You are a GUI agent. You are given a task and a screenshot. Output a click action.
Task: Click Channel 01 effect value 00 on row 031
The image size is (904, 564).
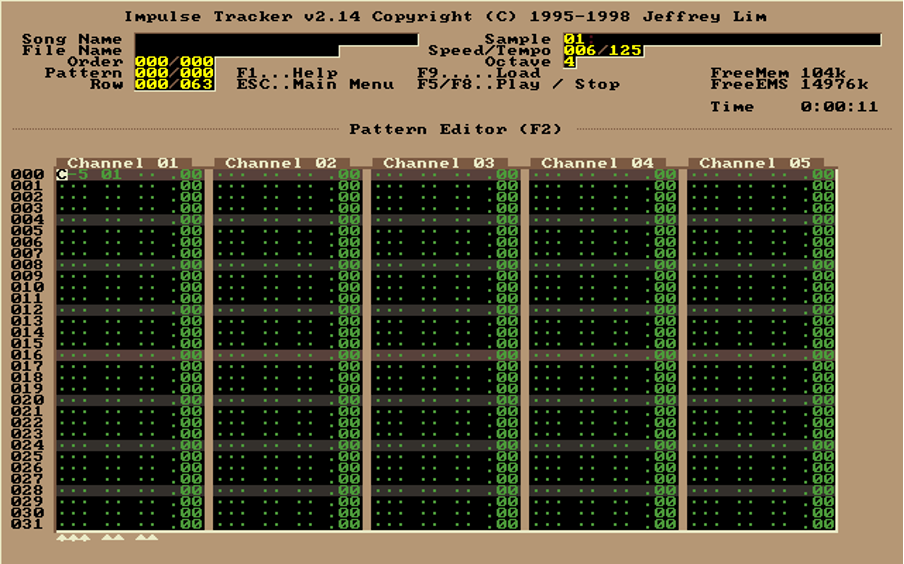pos(191,524)
